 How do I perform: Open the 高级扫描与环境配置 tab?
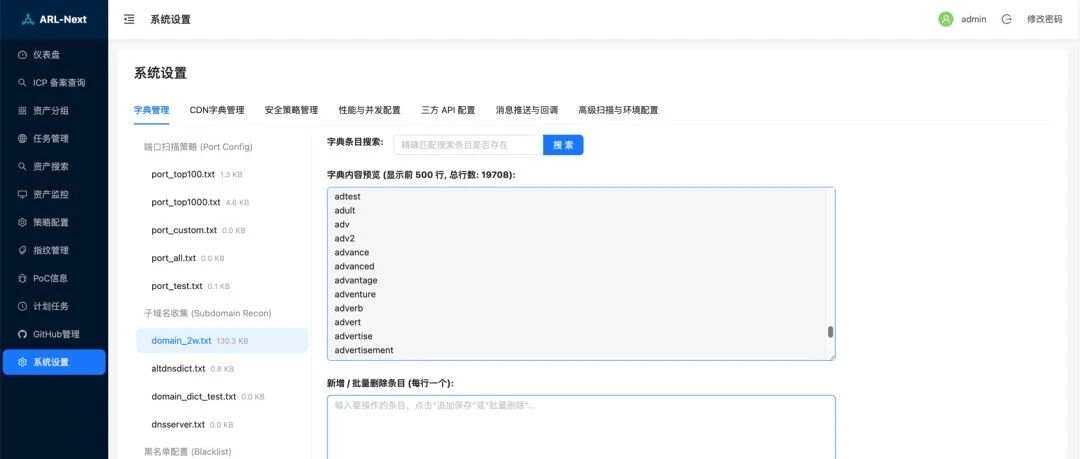619,110
